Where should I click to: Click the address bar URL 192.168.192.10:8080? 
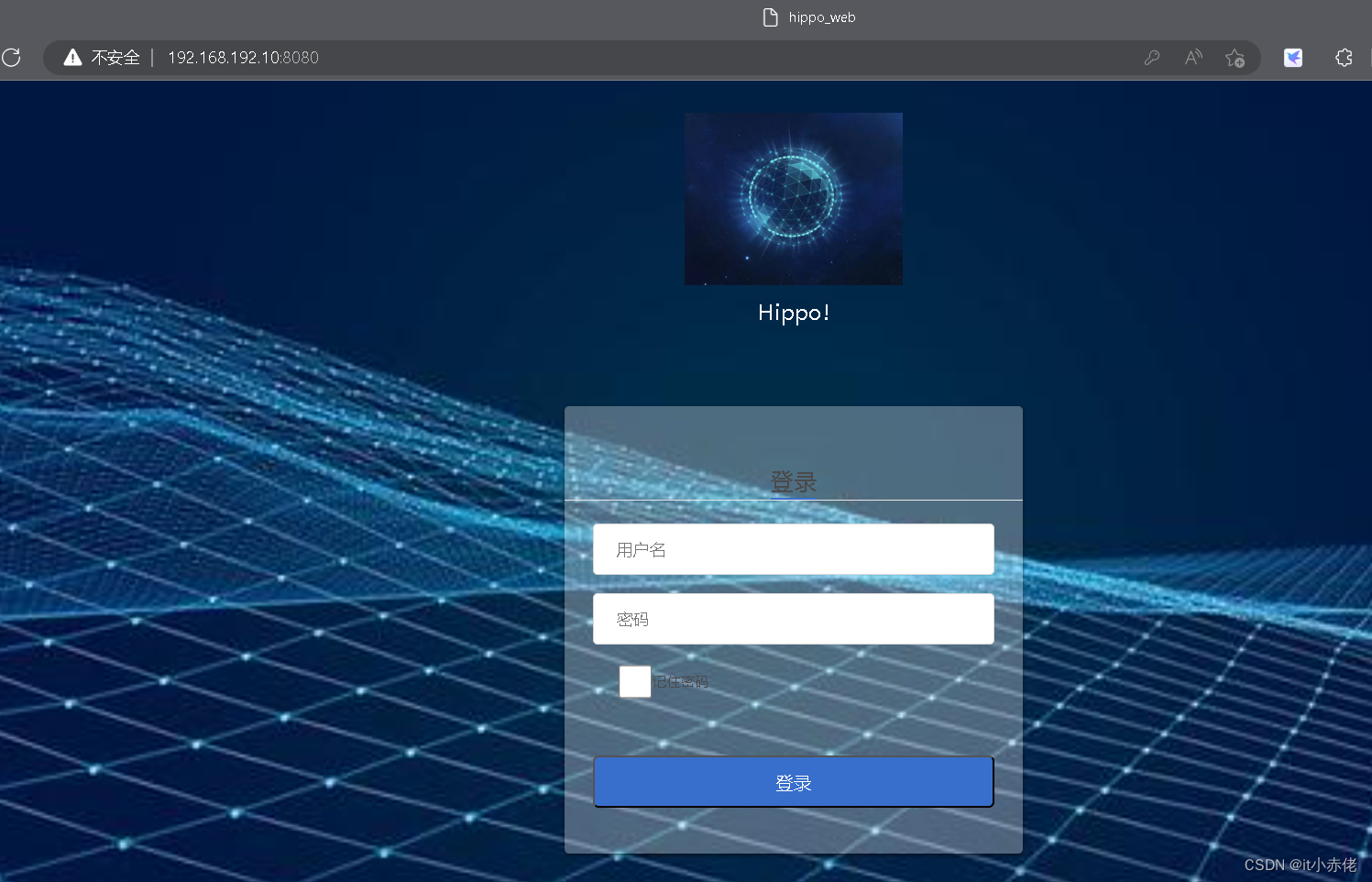[x=243, y=58]
